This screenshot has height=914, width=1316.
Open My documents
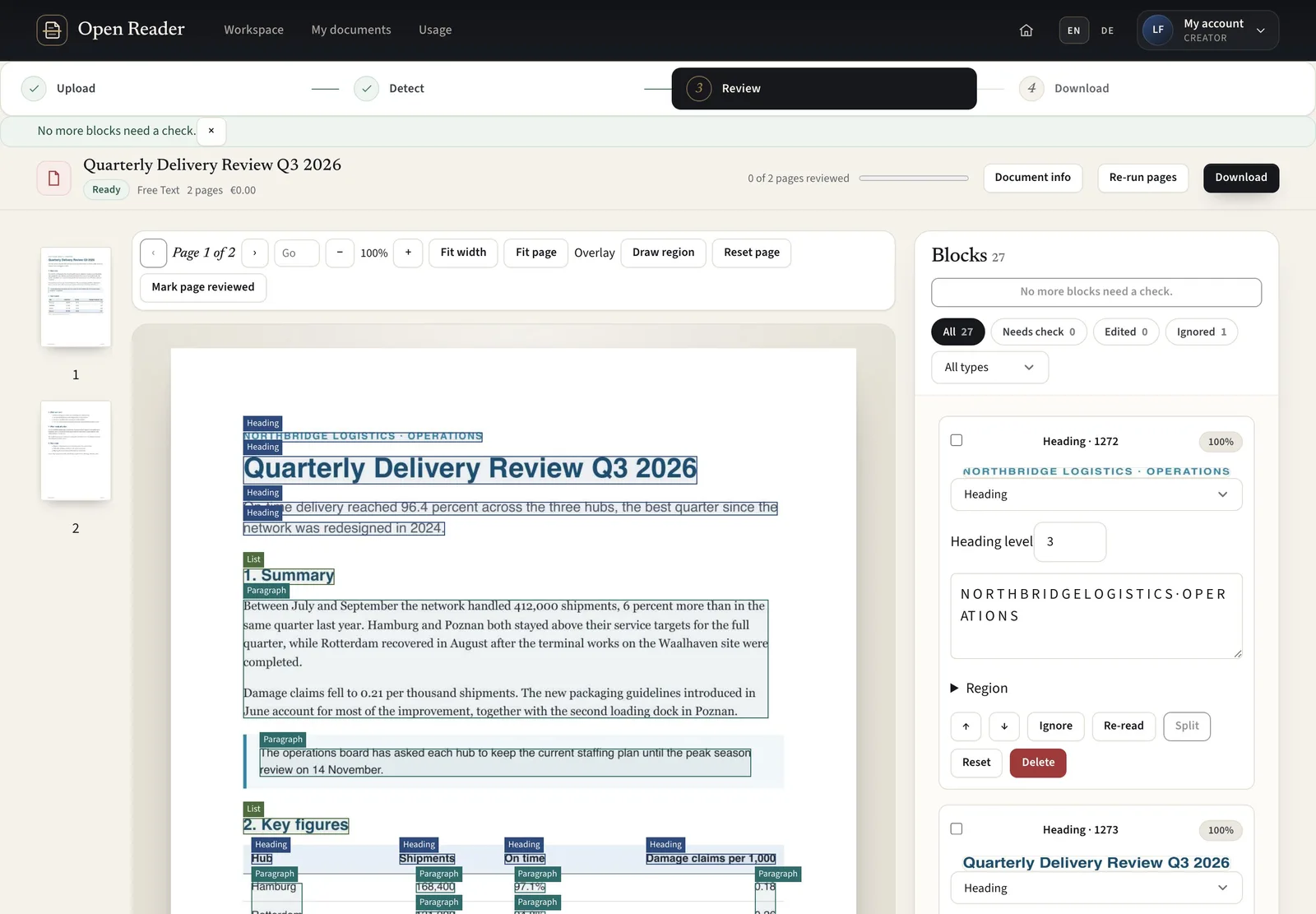[351, 30]
